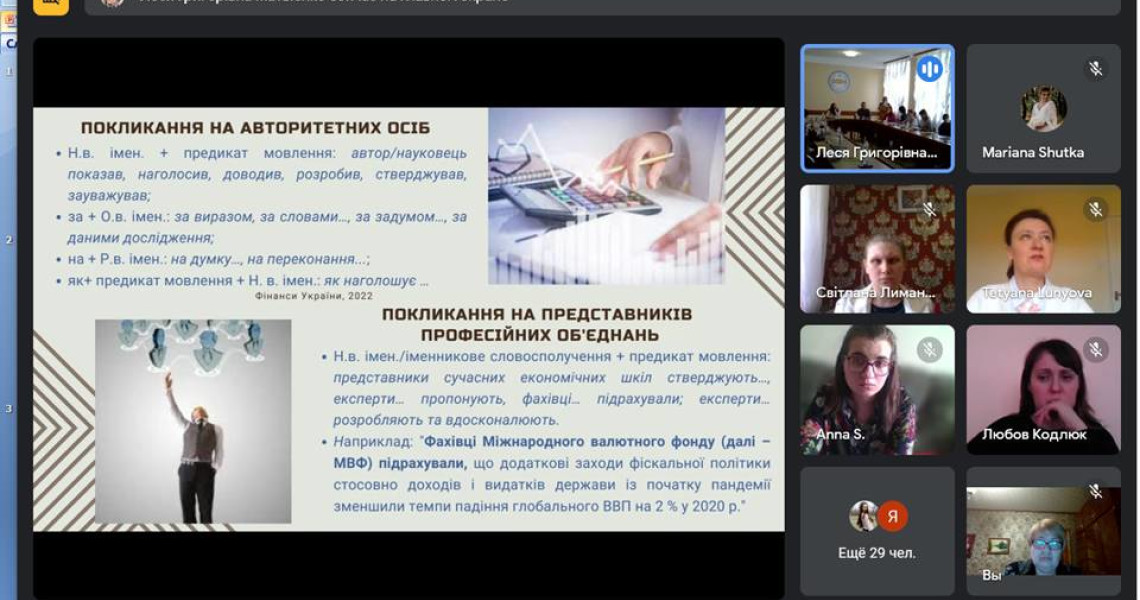Click the 'Mariana Shutka' name label
1140x600 pixels.
1032,153
